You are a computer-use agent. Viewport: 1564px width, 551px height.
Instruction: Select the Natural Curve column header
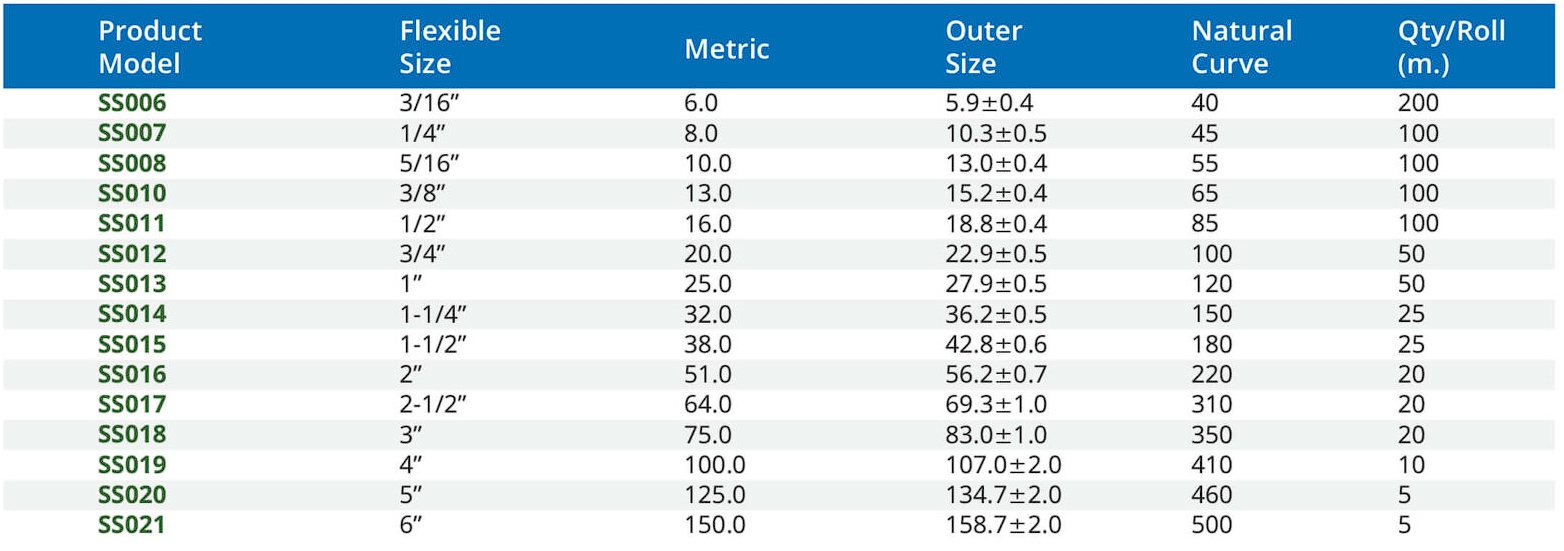[x=1242, y=47]
